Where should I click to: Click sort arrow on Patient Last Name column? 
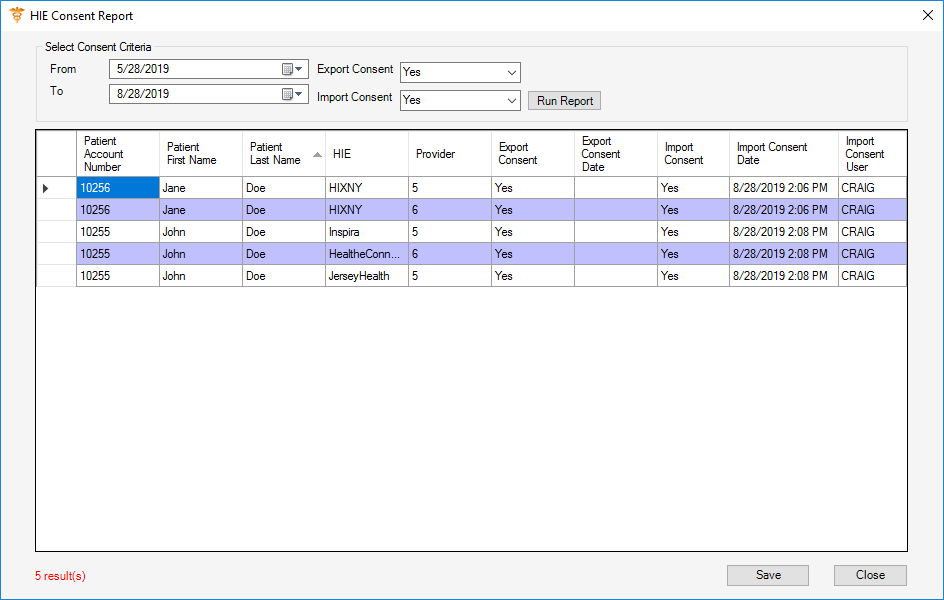click(x=317, y=154)
